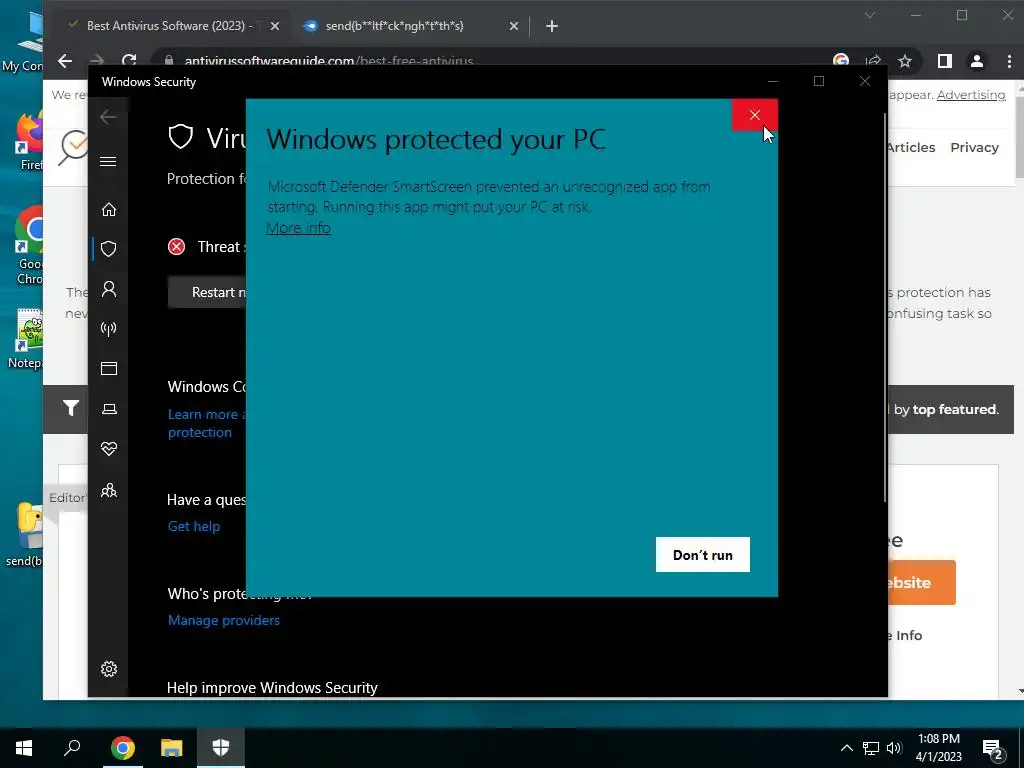The height and width of the screenshot is (768, 1024).
Task: Open the notification center icon
Action: point(993,748)
